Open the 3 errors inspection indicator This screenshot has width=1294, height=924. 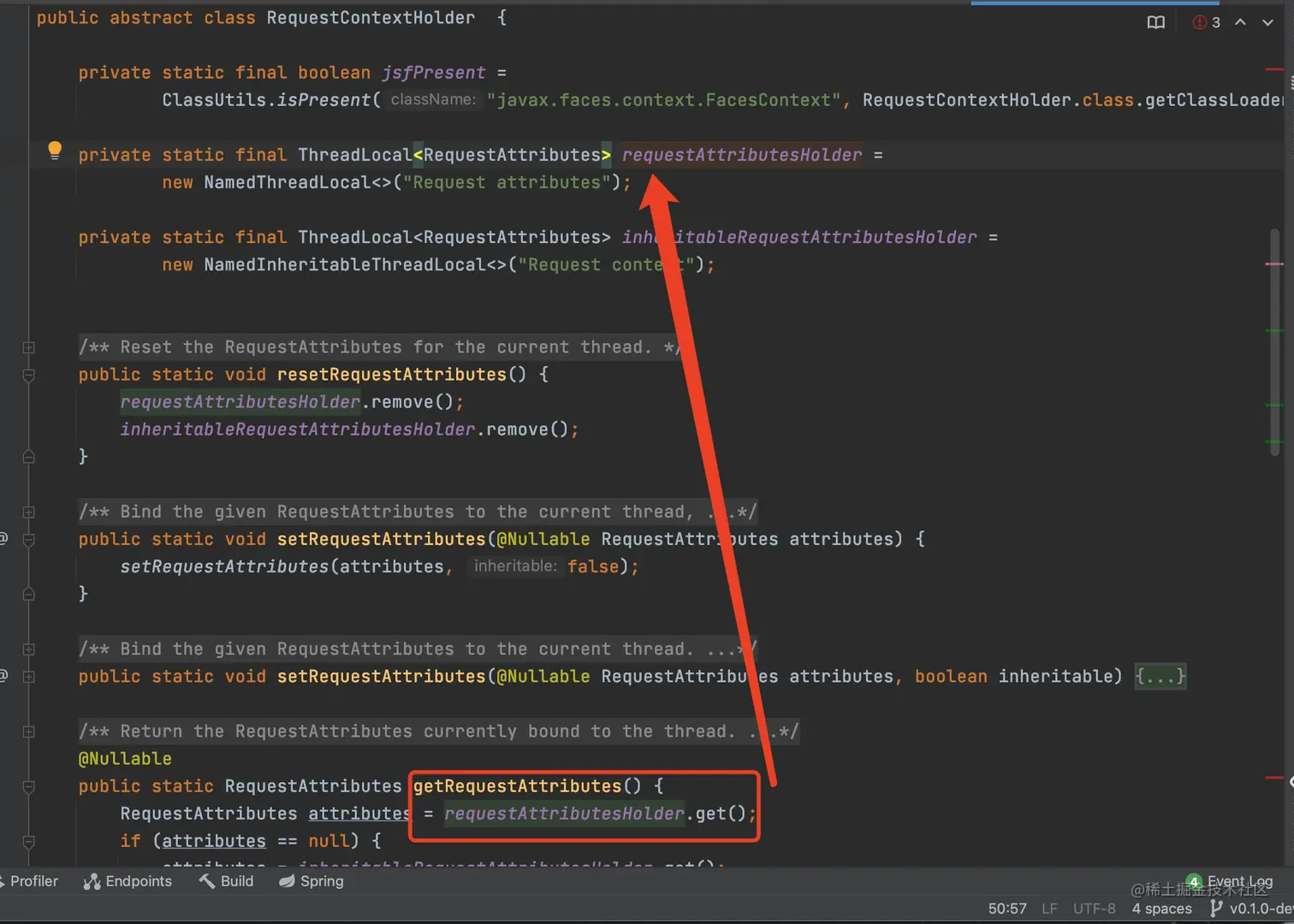pyautogui.click(x=1207, y=22)
